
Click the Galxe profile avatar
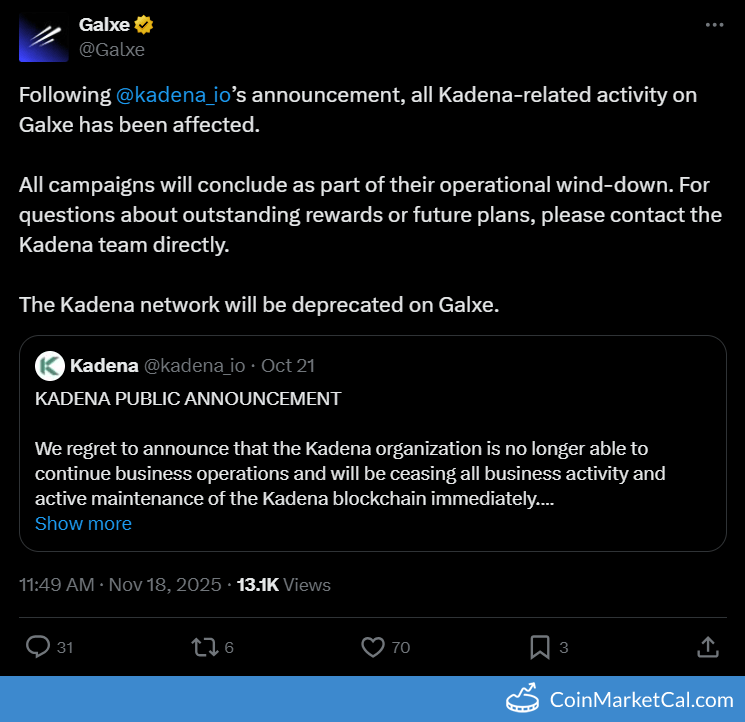pyautogui.click(x=43, y=37)
